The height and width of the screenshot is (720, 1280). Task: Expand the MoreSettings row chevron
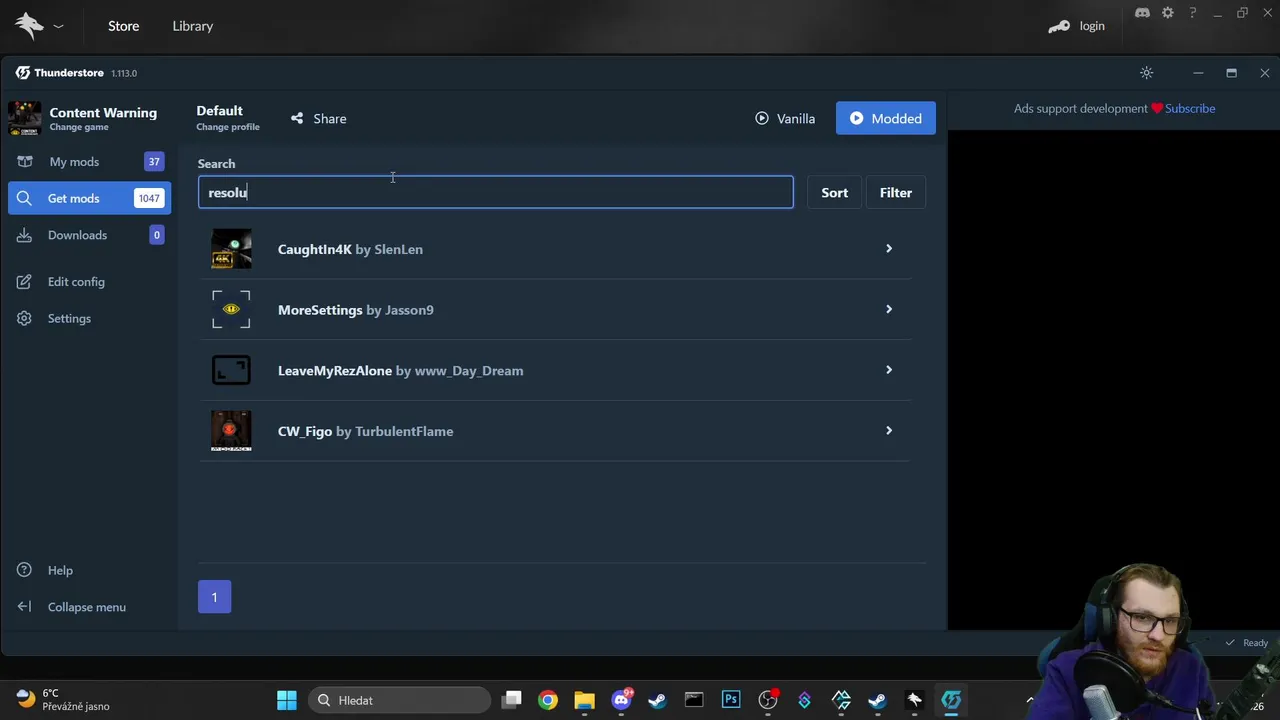tap(888, 309)
